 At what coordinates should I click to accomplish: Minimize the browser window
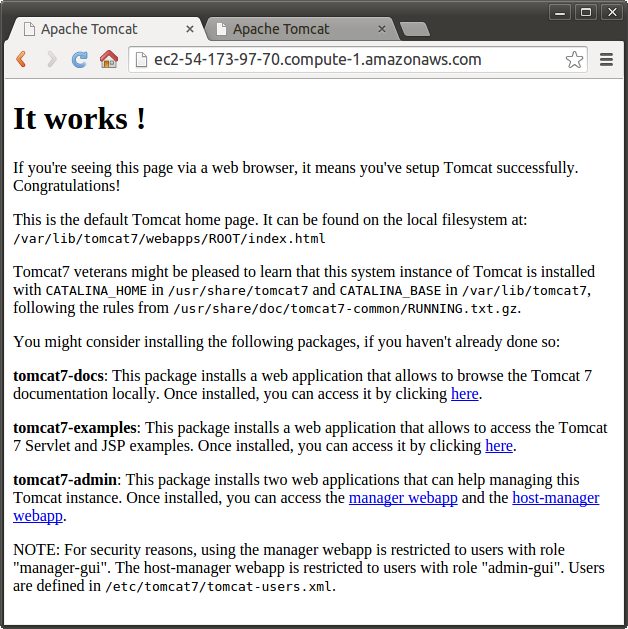pyautogui.click(x=560, y=12)
